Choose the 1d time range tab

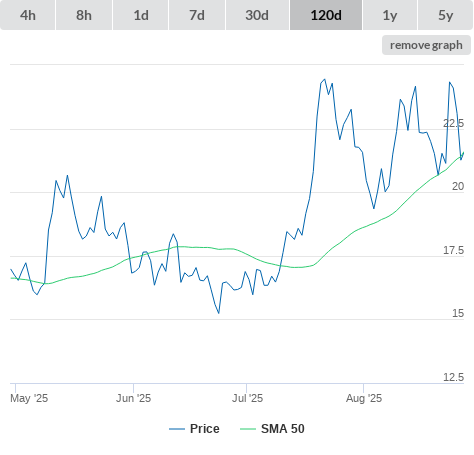click(141, 15)
